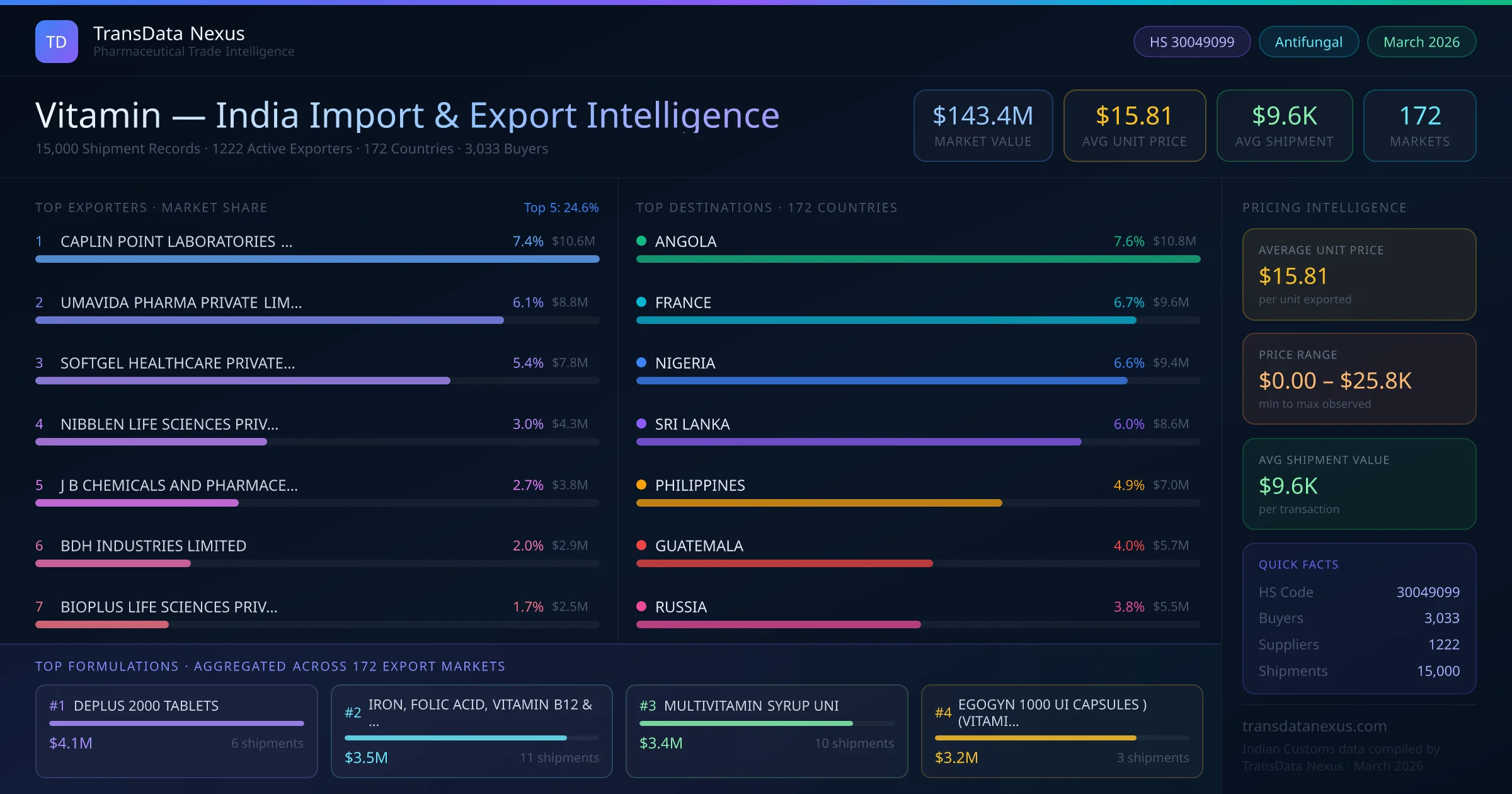Viewport: 1512px width, 794px height.
Task: Open the 172 Markets stat card
Action: click(1419, 125)
